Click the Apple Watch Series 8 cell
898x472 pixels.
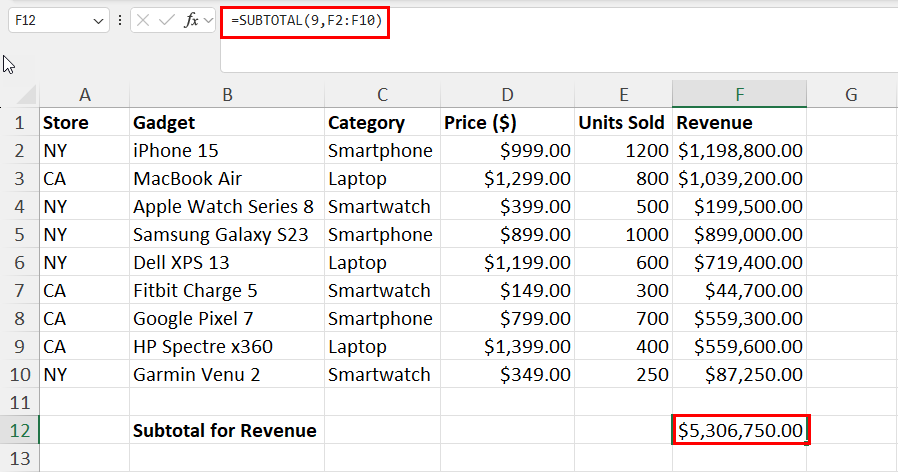227,207
